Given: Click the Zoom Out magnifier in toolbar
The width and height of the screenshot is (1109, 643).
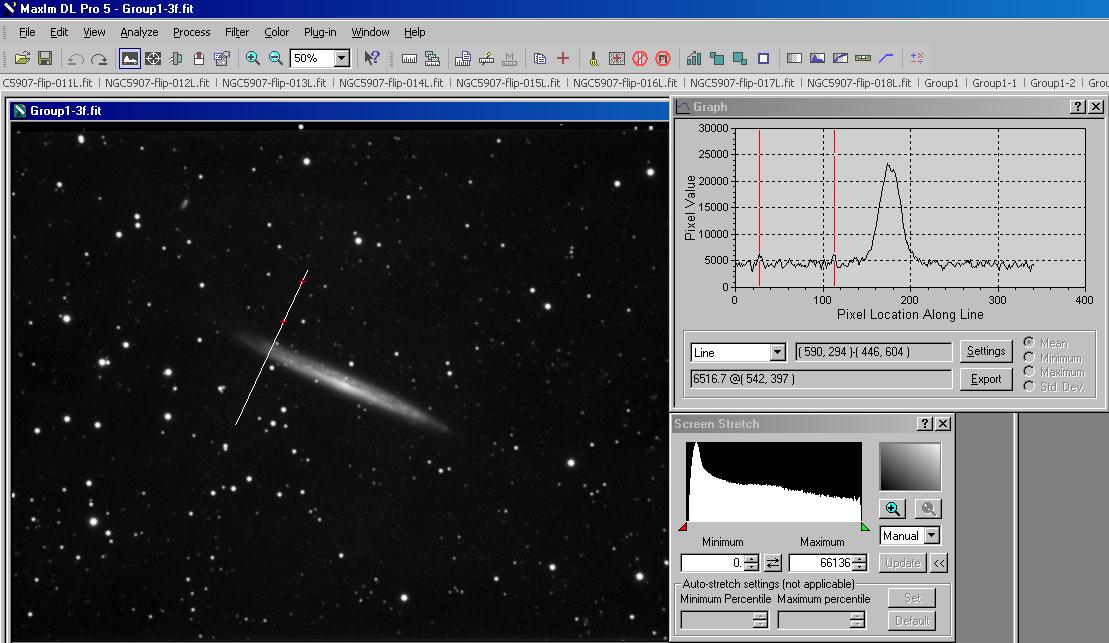Looking at the screenshot, I should pos(276,59).
